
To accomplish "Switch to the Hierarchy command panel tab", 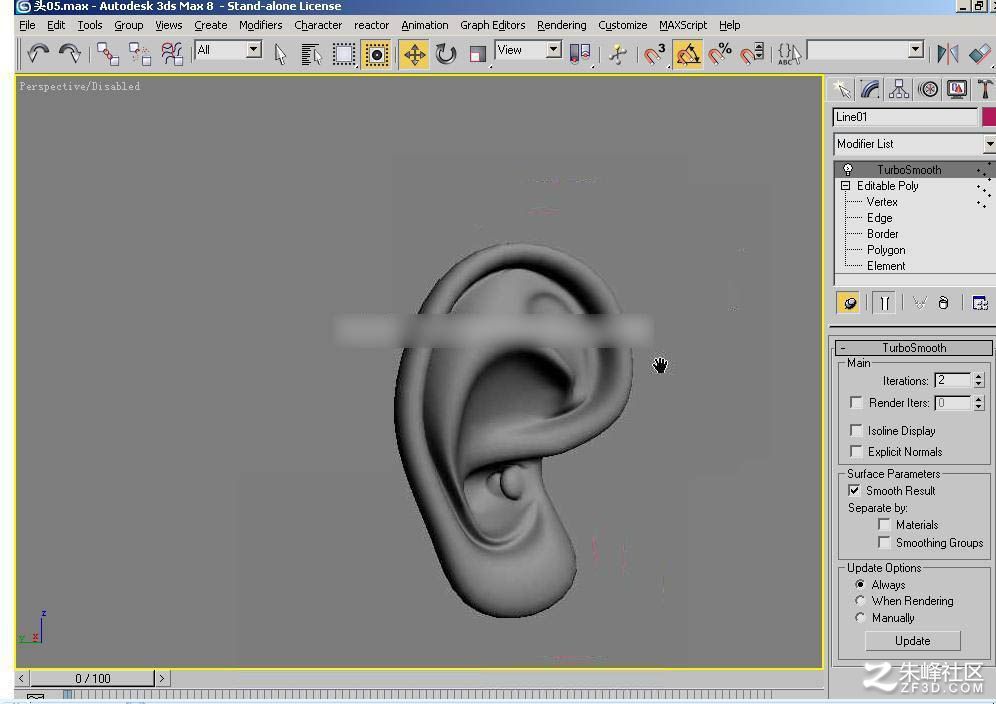I will (899, 90).
